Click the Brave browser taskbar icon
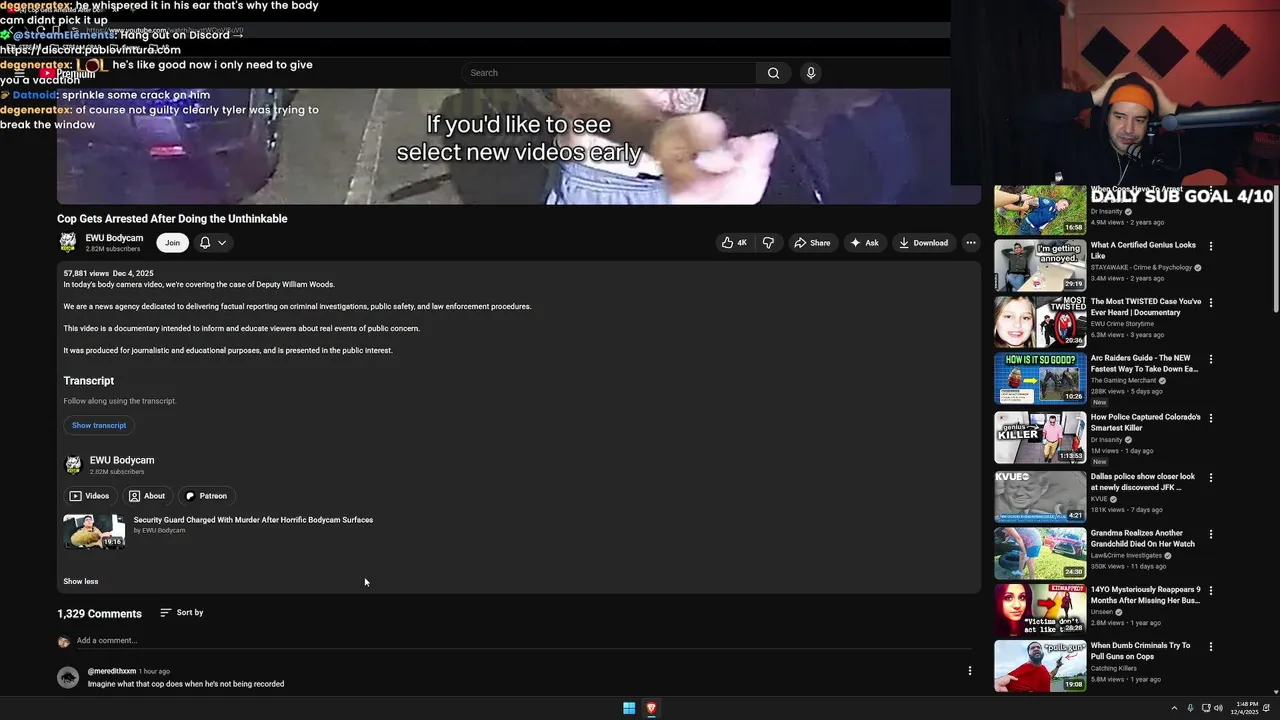This screenshot has width=1280, height=720. [x=651, y=708]
